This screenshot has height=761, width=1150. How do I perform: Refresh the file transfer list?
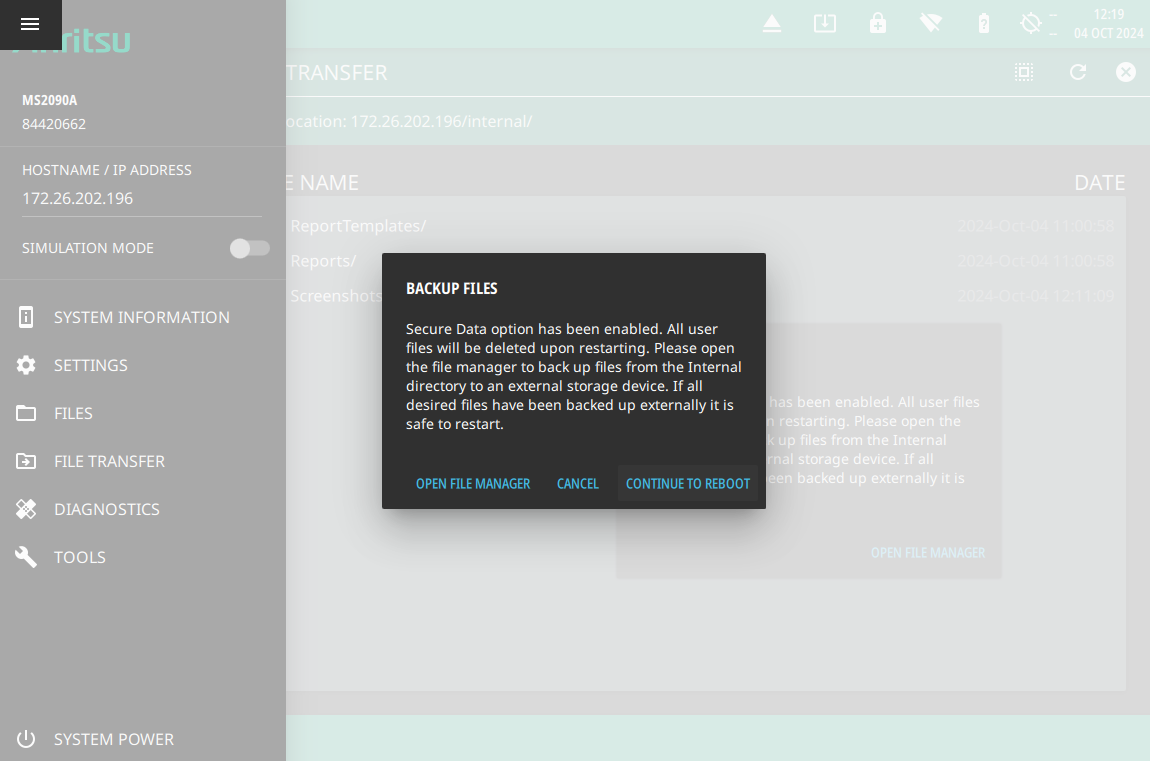click(1077, 72)
